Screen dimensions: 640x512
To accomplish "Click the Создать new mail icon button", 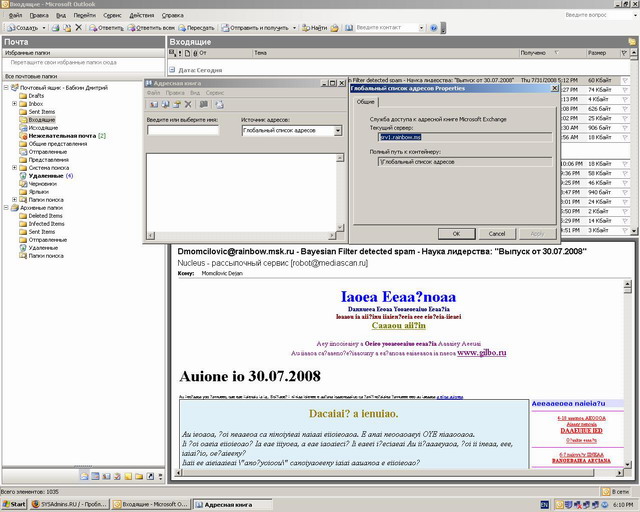I will click(23, 28).
